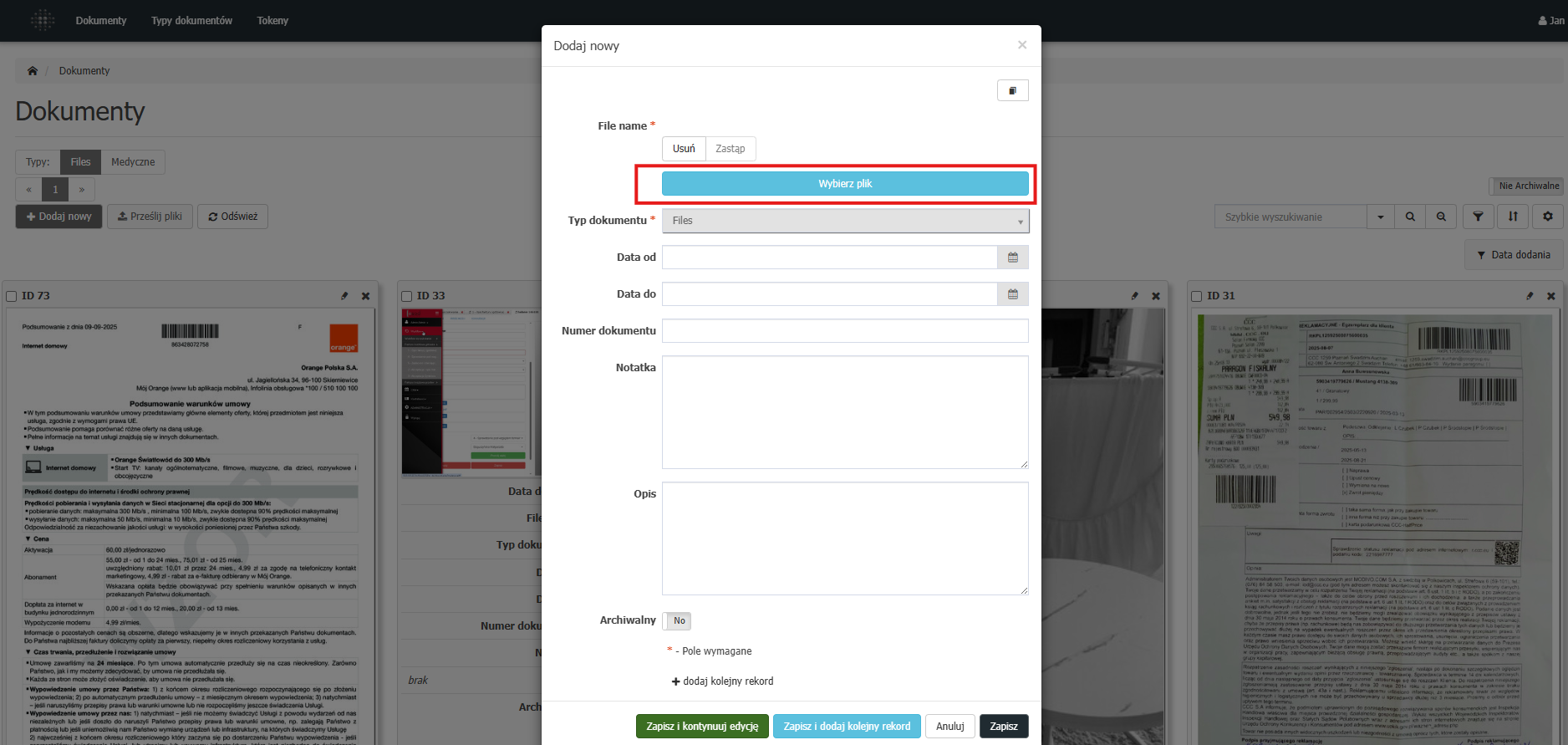Open the filter funnel icon tool
Viewport: 1568px width, 745px height.
pyautogui.click(x=1478, y=217)
